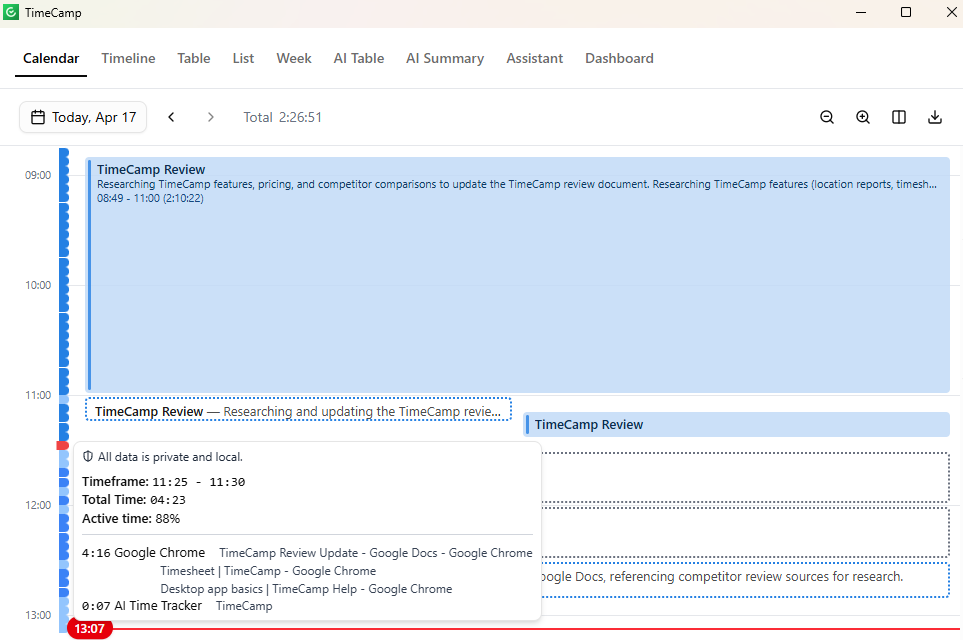Click 'Desktop app basics | TimeCamp Help' line
The image size is (963, 640).
pyautogui.click(x=306, y=588)
